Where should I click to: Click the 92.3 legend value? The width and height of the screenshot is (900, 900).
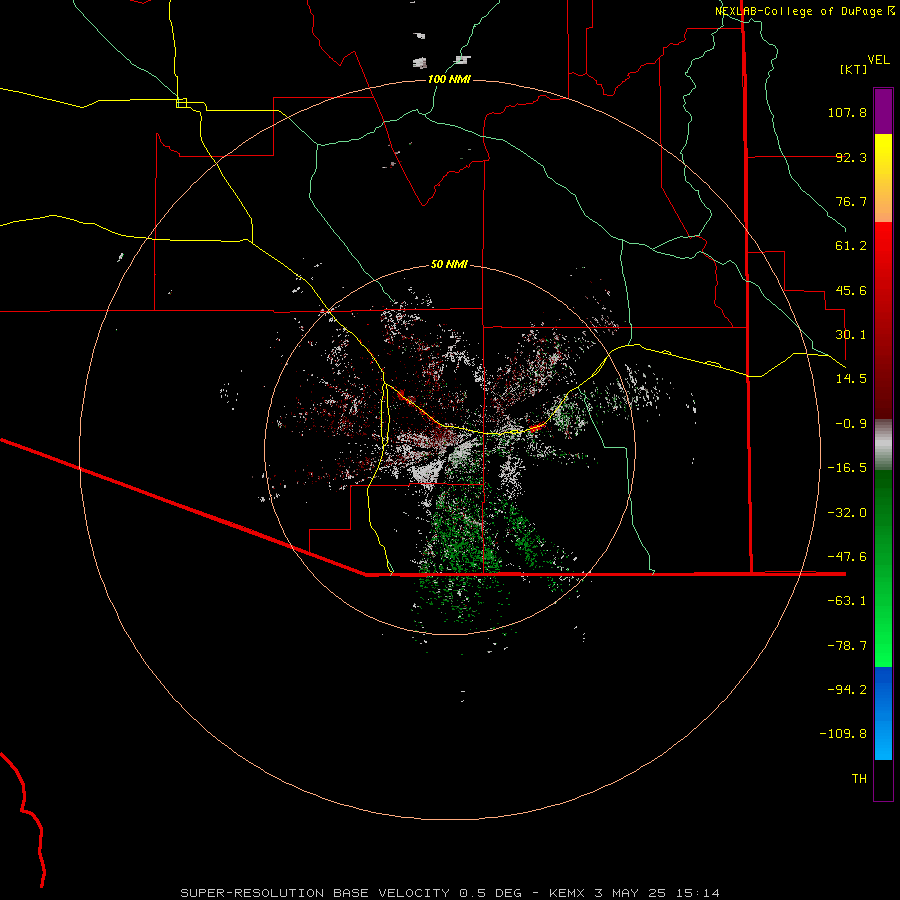851,157
